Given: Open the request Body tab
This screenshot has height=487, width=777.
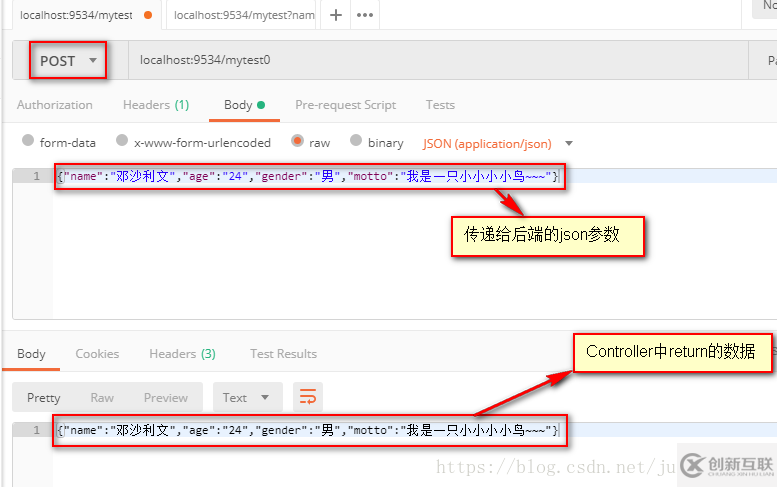Looking at the screenshot, I should pos(244,105).
